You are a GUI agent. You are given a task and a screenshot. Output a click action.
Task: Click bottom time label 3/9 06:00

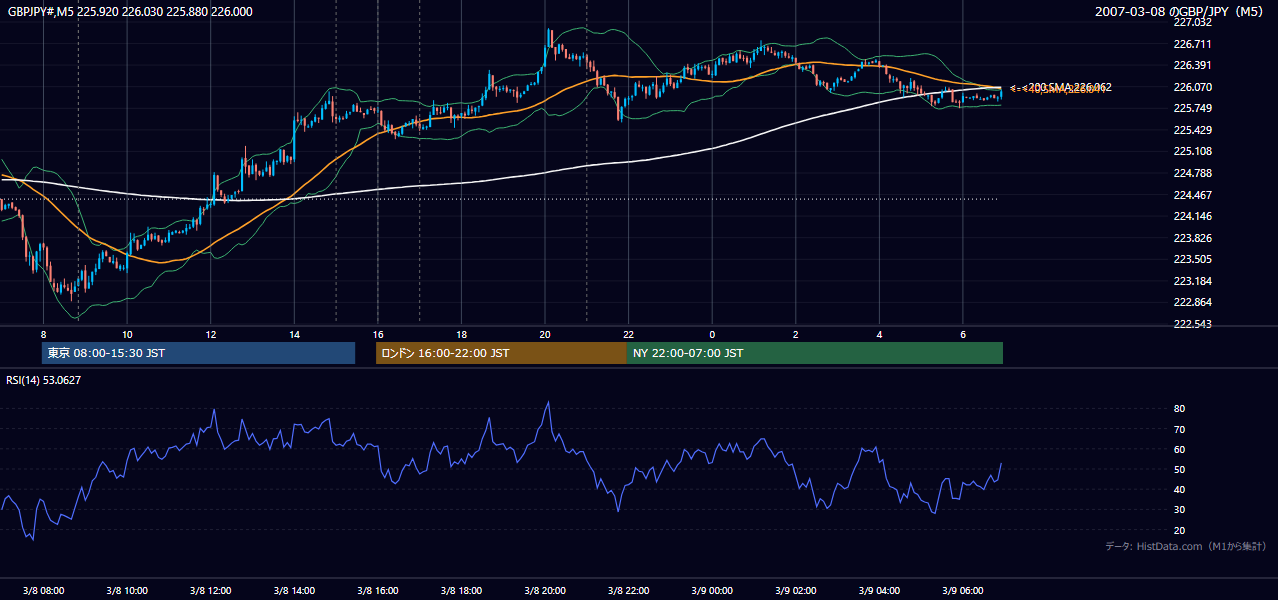click(963, 591)
